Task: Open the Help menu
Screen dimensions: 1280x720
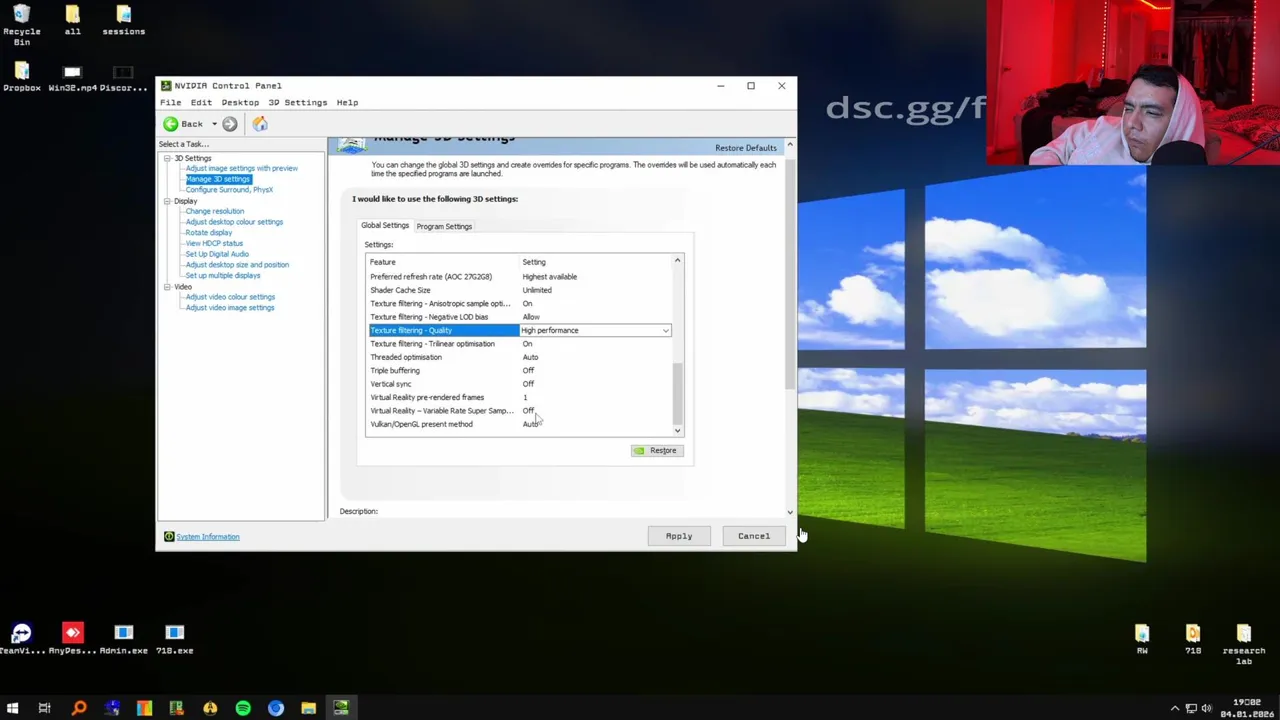Action: [x=347, y=102]
